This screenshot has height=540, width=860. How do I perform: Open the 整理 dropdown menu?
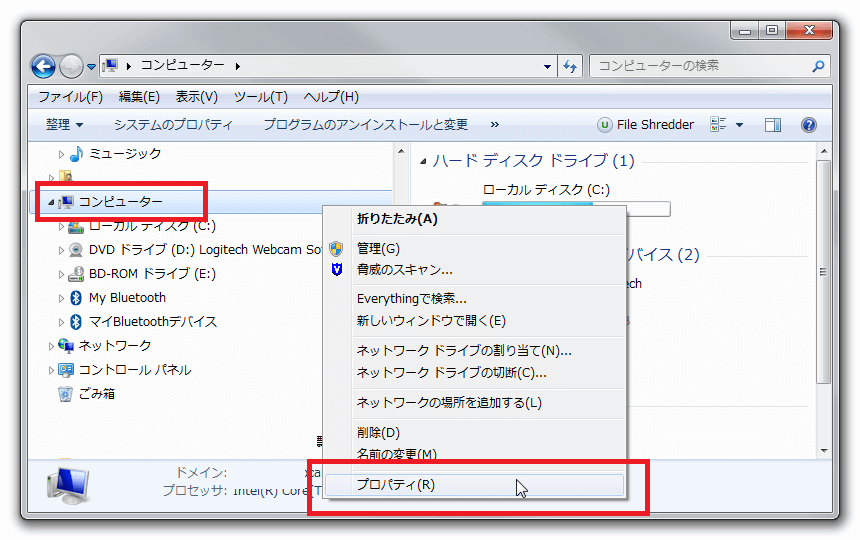(64, 125)
